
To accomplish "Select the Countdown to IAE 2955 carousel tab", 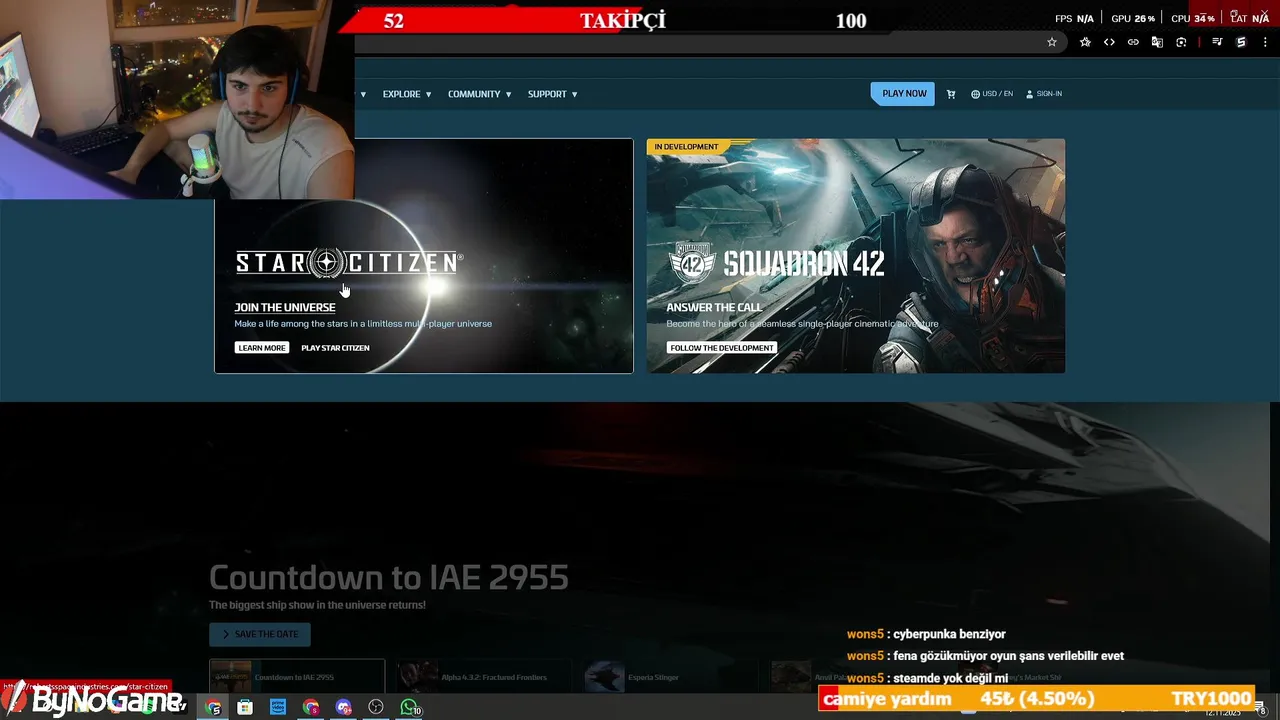I will tap(297, 676).
